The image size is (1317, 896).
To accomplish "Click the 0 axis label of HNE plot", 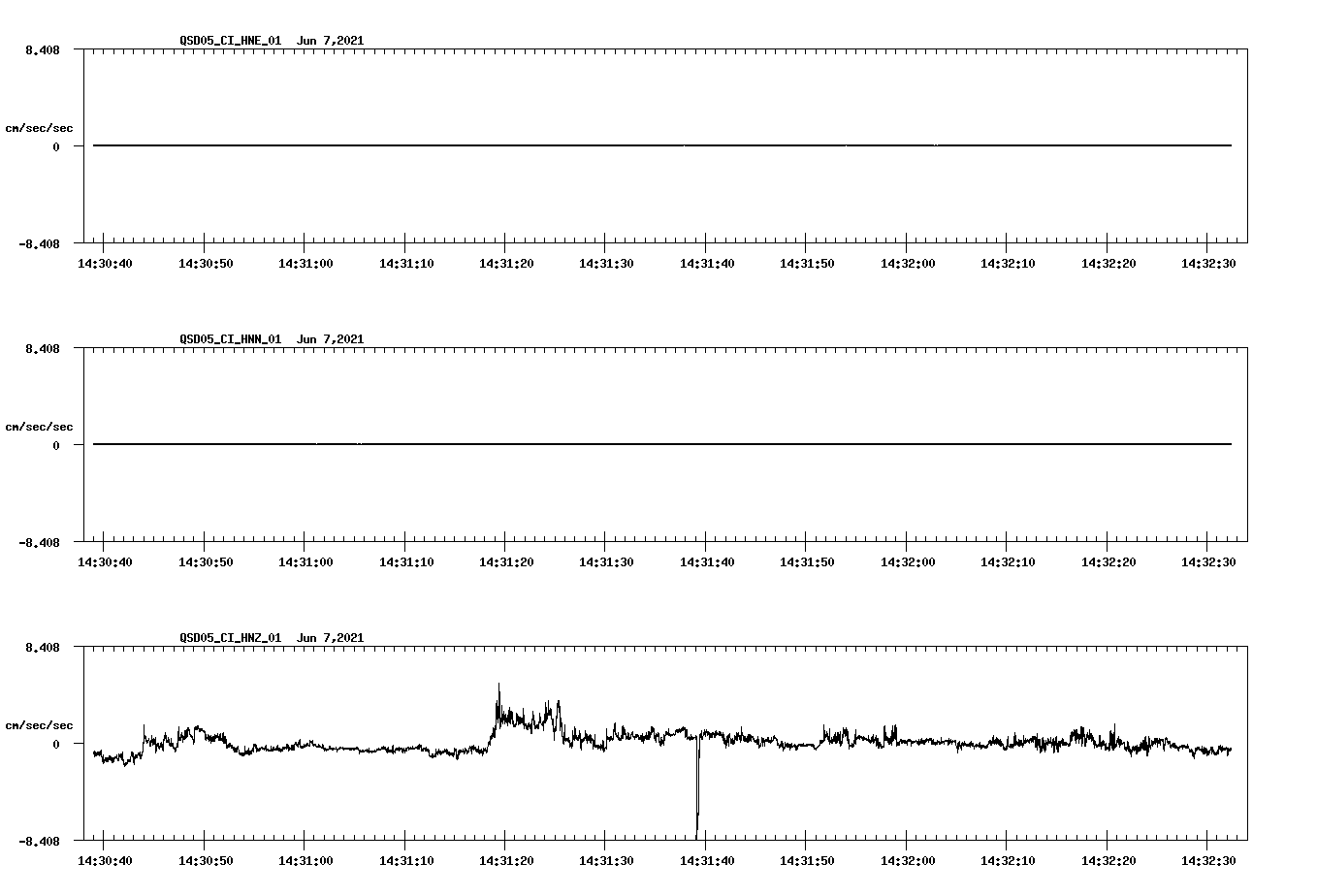I will click(56, 146).
